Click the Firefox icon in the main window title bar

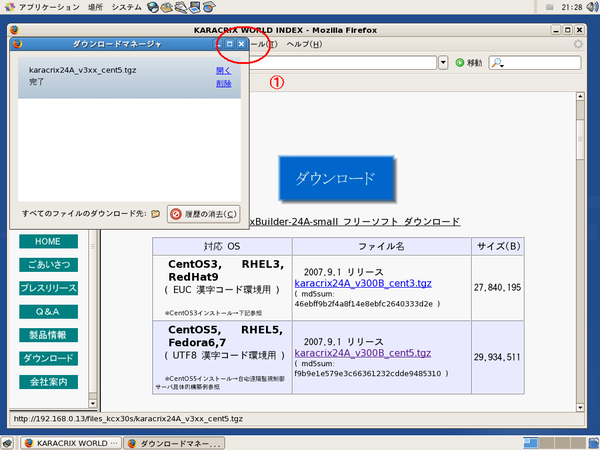point(15,30)
